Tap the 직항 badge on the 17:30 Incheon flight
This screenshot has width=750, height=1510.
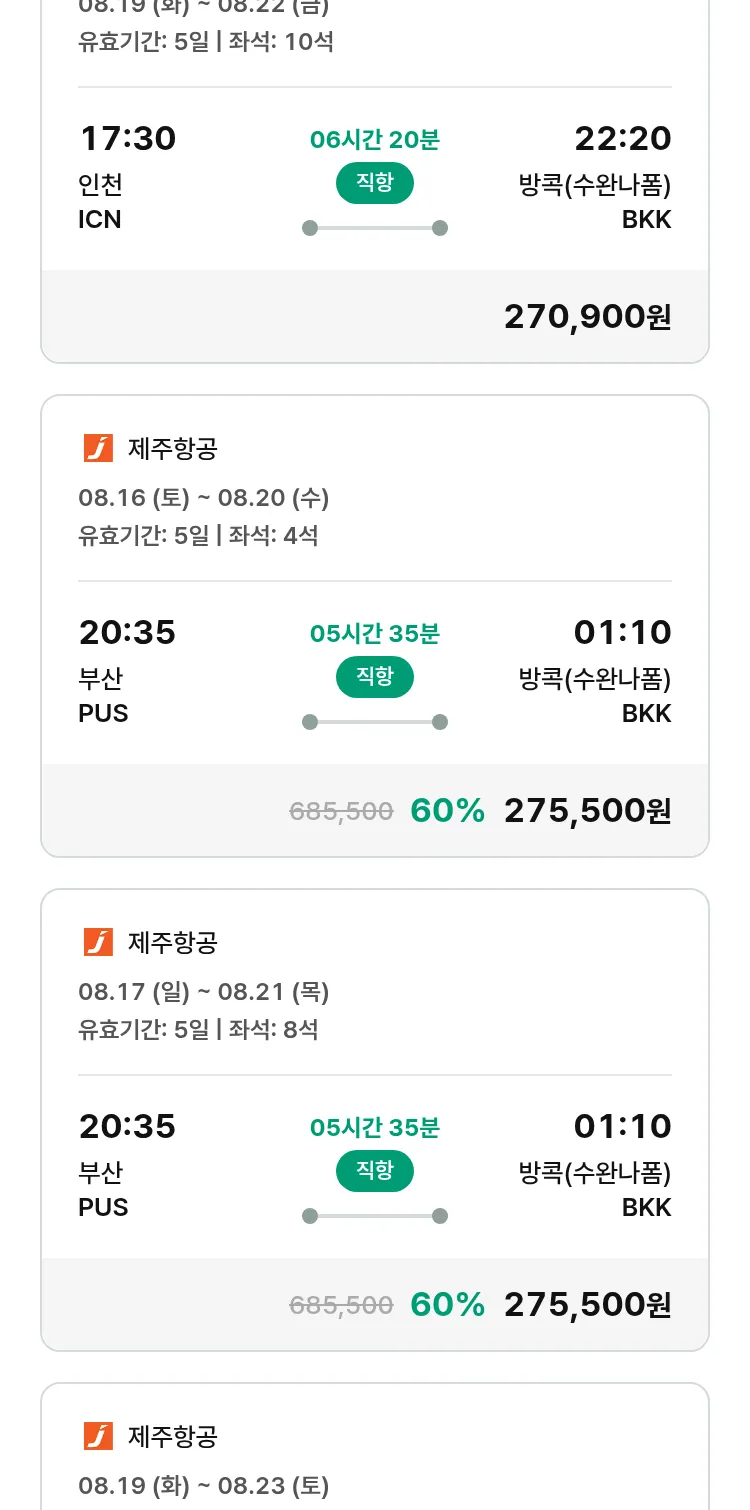click(374, 183)
